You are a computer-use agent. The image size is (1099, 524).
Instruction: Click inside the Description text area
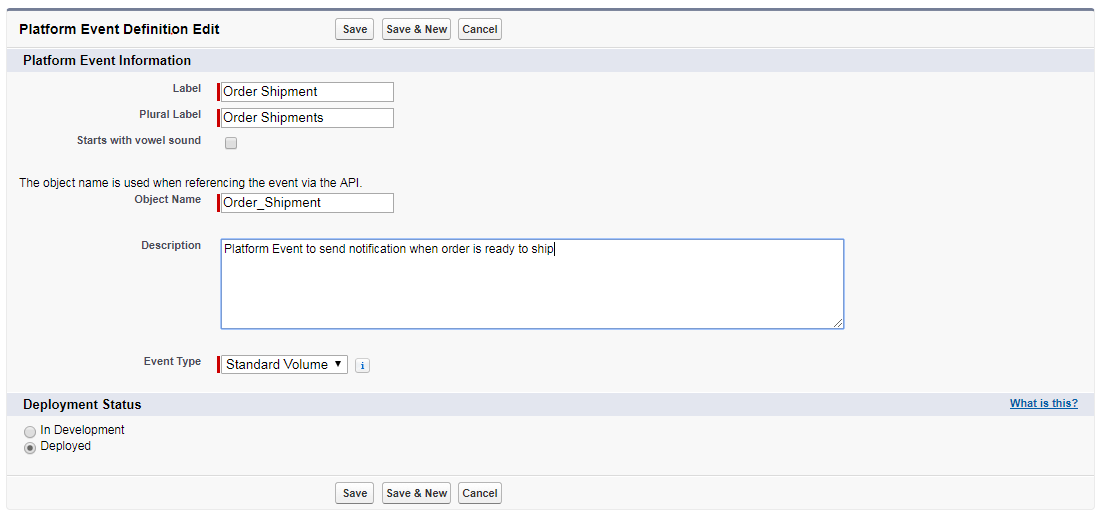tap(532, 284)
